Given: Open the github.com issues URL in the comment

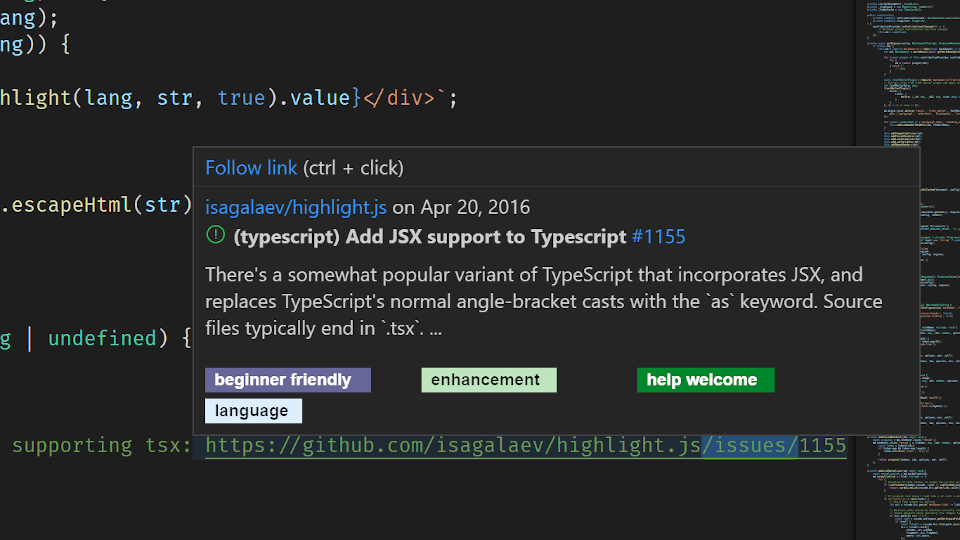Looking at the screenshot, I should click(x=526, y=446).
